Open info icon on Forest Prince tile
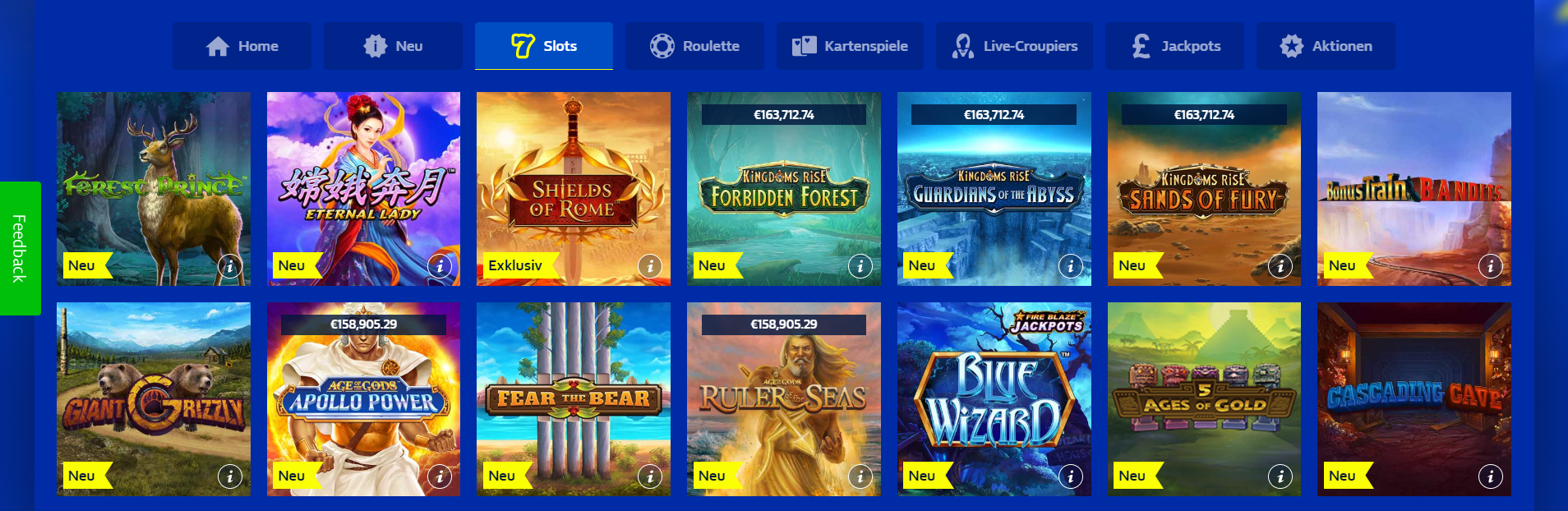The height and width of the screenshot is (511, 1568). (230, 266)
